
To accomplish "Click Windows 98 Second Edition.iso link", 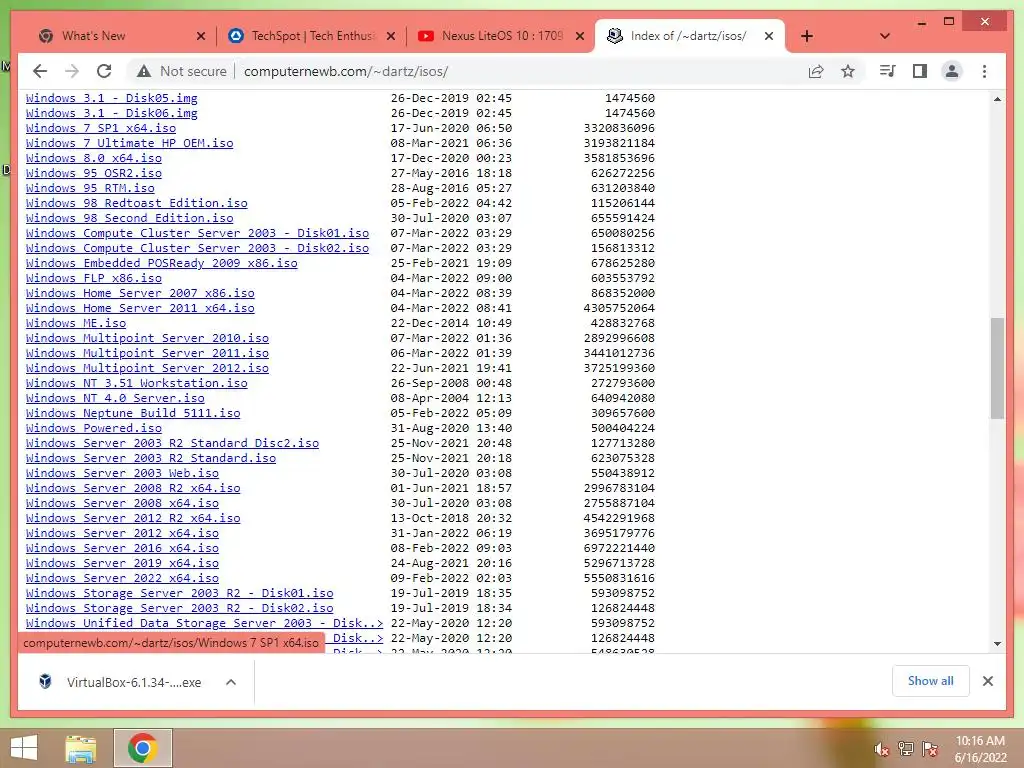I will click(x=129, y=218).
